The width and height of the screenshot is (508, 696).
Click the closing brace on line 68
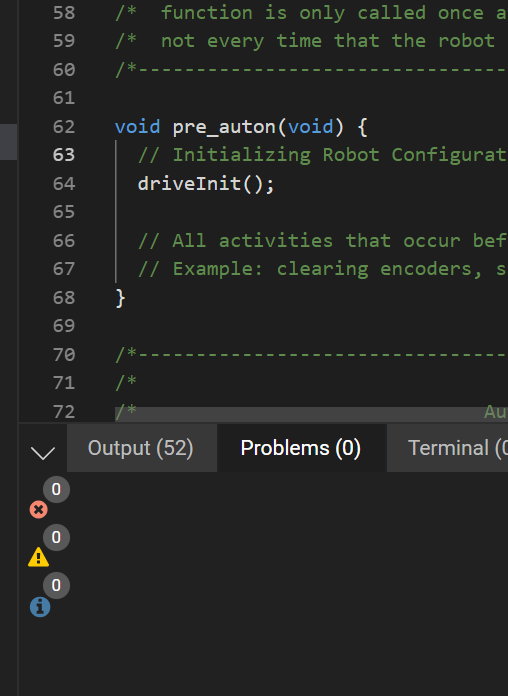(120, 298)
